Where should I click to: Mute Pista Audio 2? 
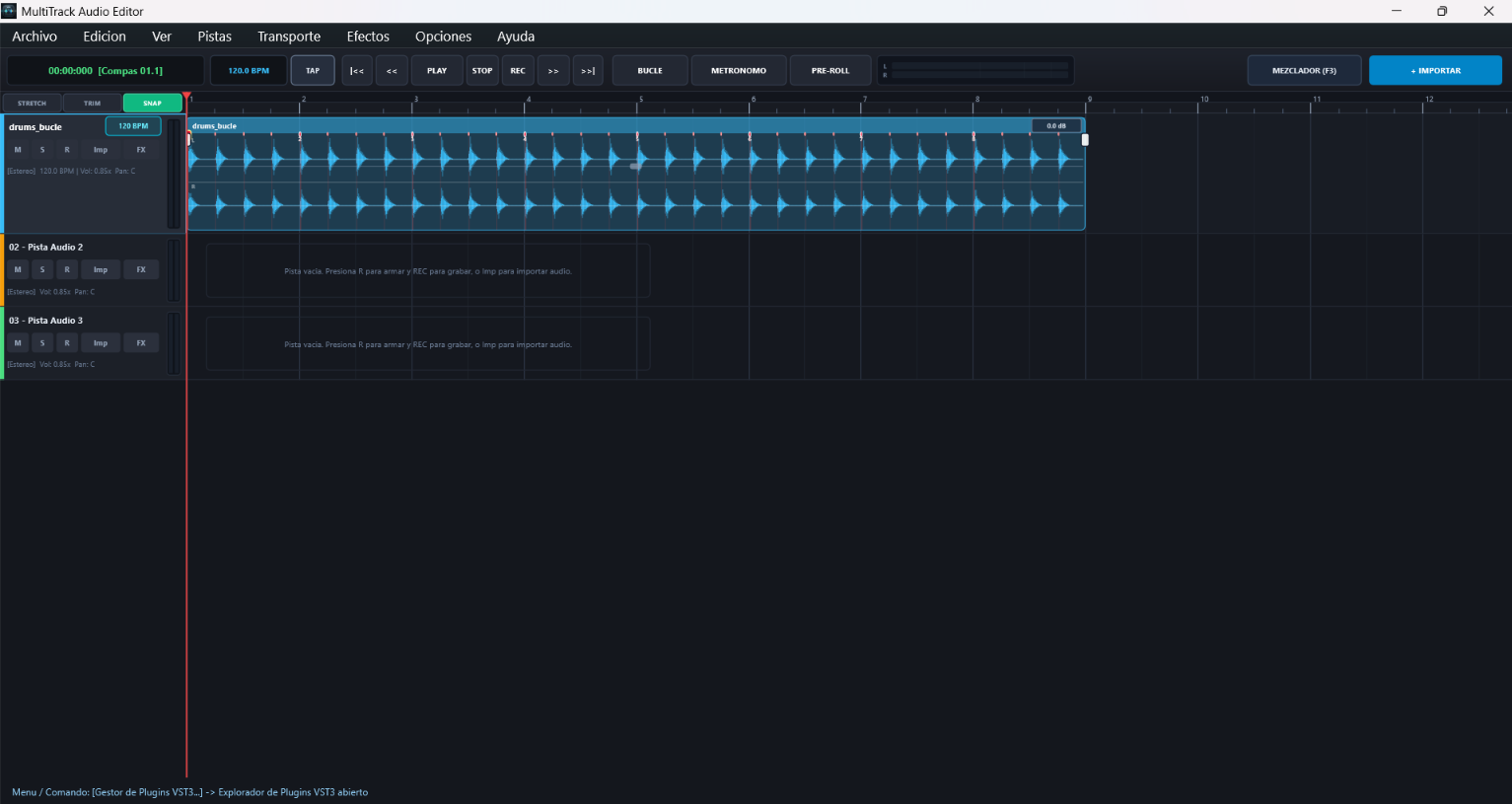[18, 269]
